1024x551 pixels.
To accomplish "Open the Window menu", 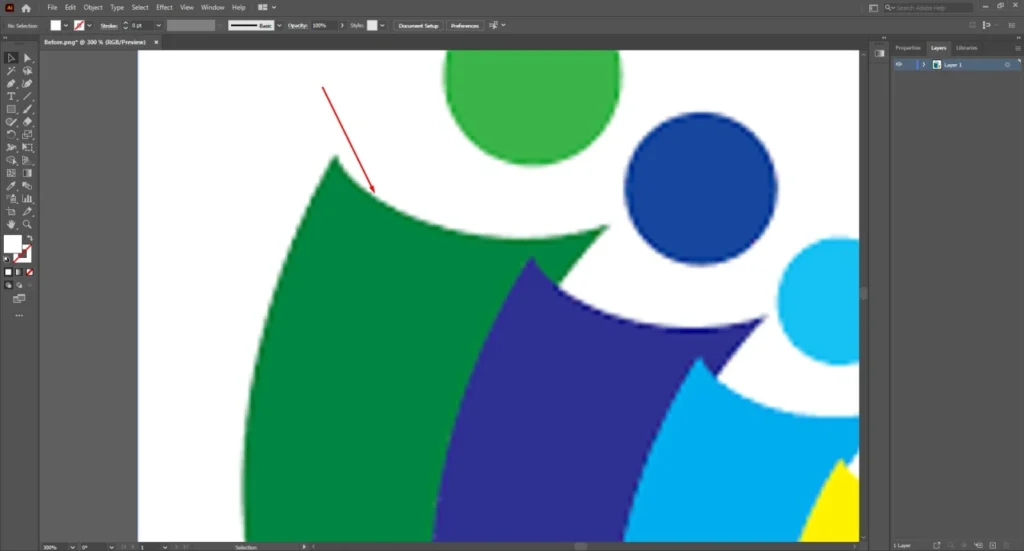I will pyautogui.click(x=212, y=8).
